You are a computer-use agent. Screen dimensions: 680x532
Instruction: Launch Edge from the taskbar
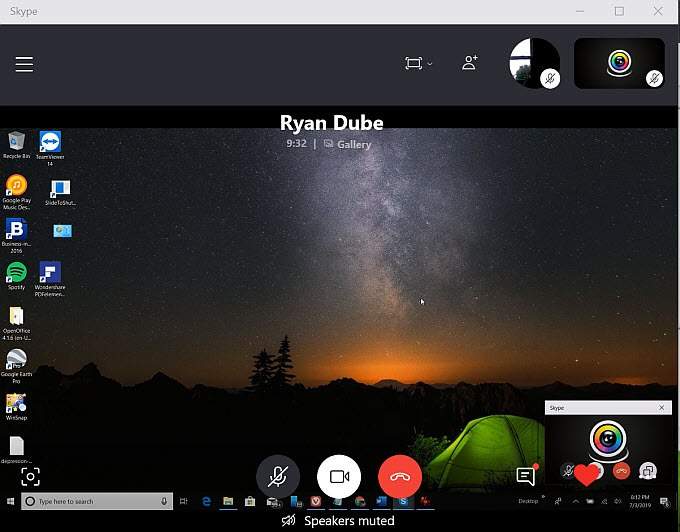[206, 501]
